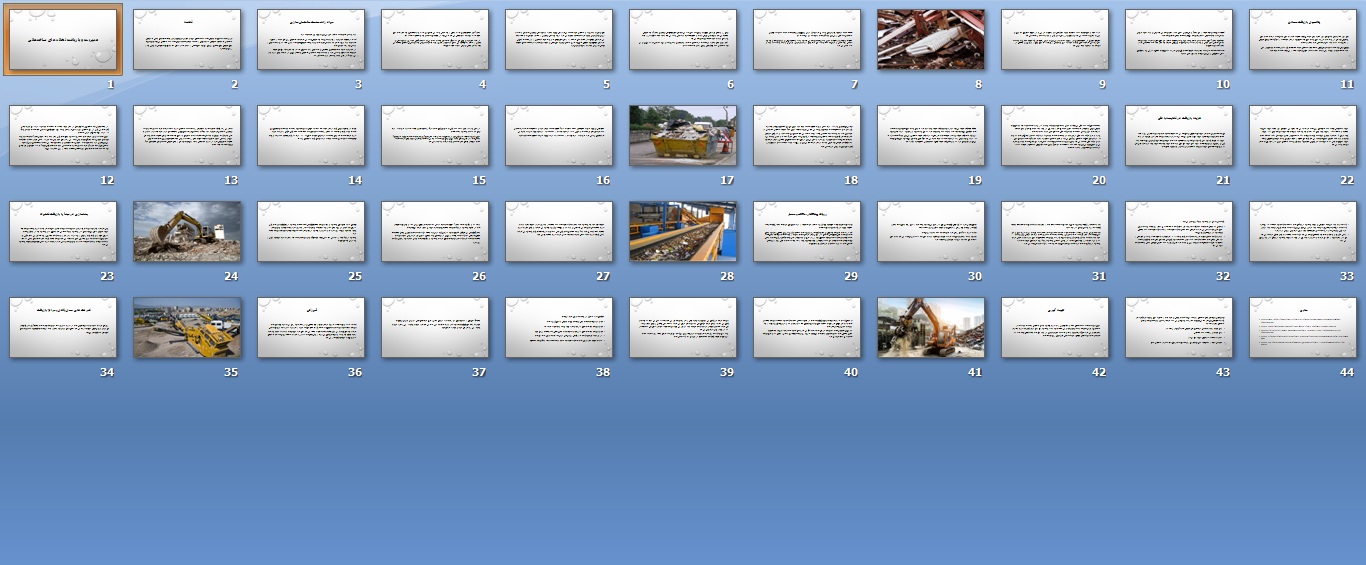Viewport: 1366px width, 565px height.
Task: Select slide 2 thumbnail
Action: [187, 40]
